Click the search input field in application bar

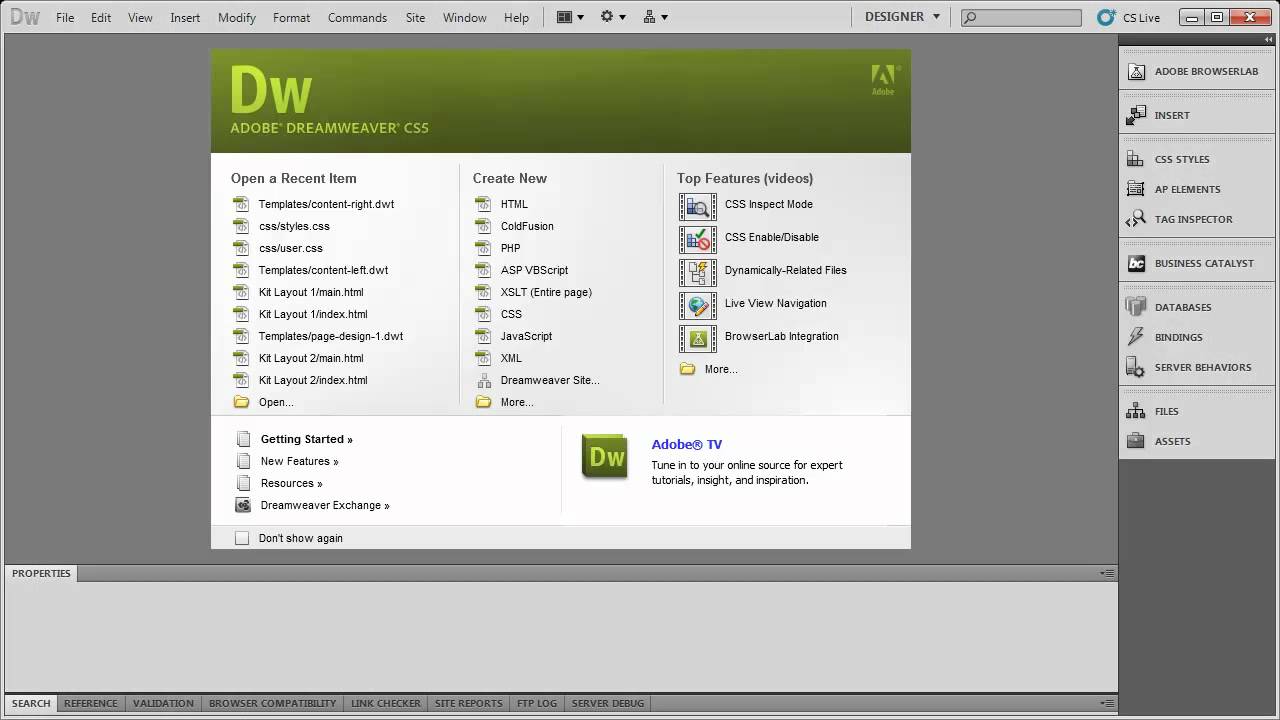[x=1021, y=17]
